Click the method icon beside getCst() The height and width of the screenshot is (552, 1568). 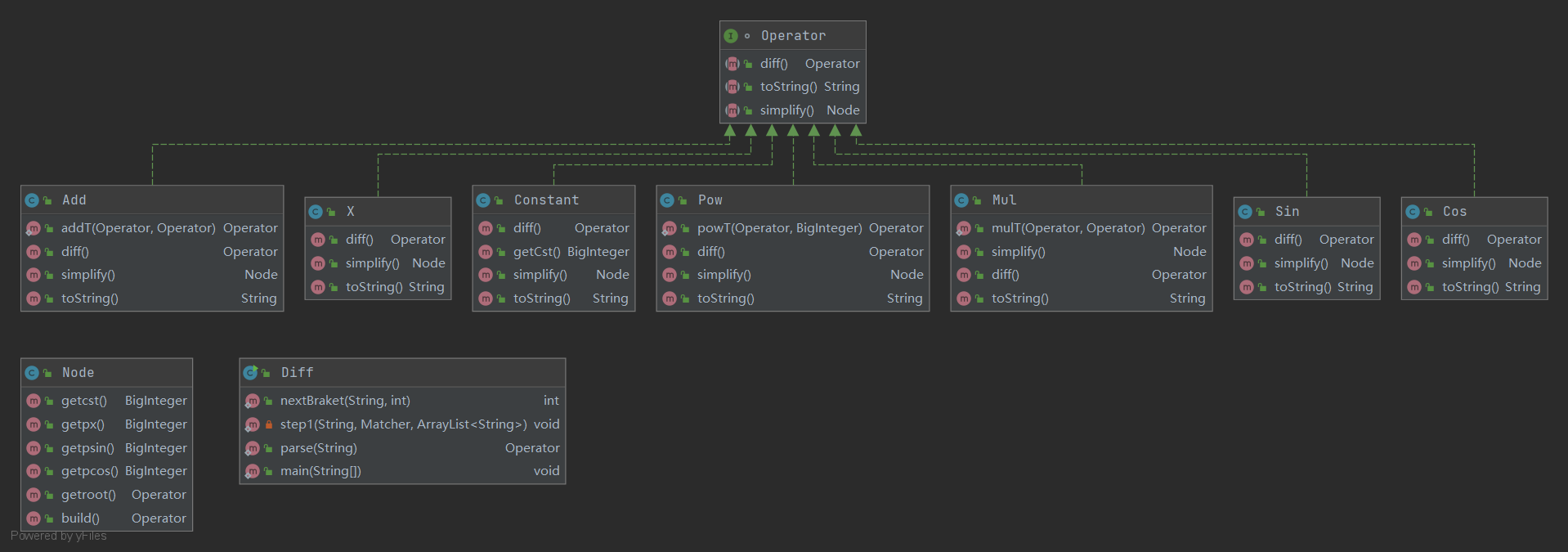[486, 252]
